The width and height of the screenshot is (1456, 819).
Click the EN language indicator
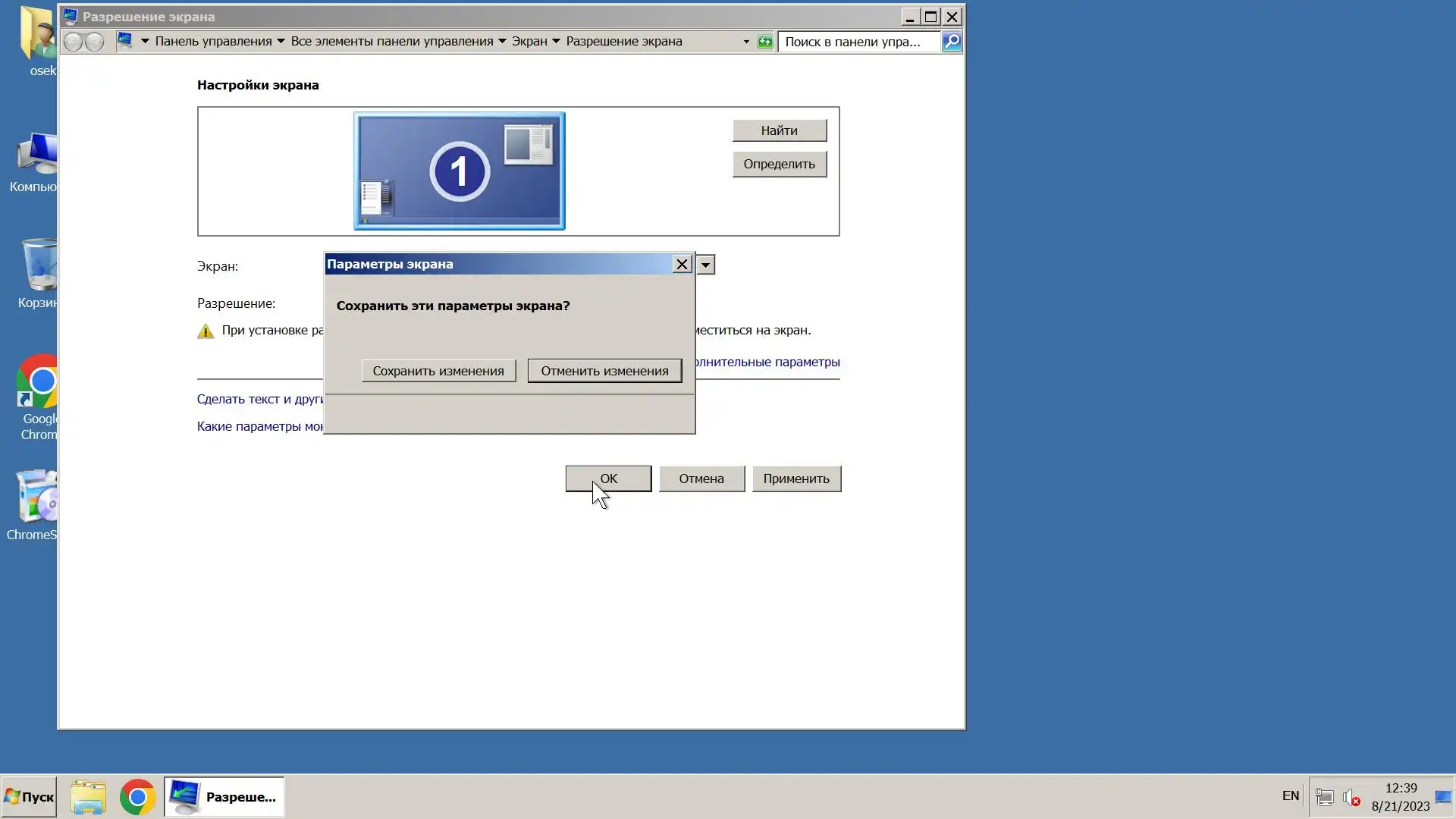pyautogui.click(x=1290, y=795)
